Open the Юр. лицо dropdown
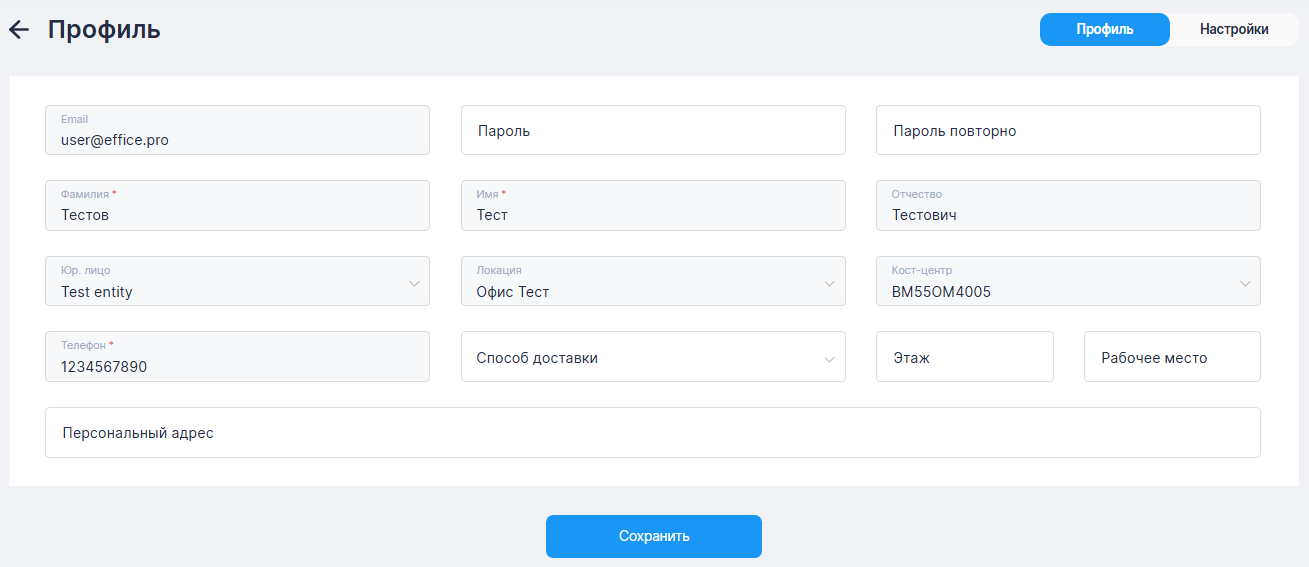Screen dimensions: 1309x567 pos(237,282)
